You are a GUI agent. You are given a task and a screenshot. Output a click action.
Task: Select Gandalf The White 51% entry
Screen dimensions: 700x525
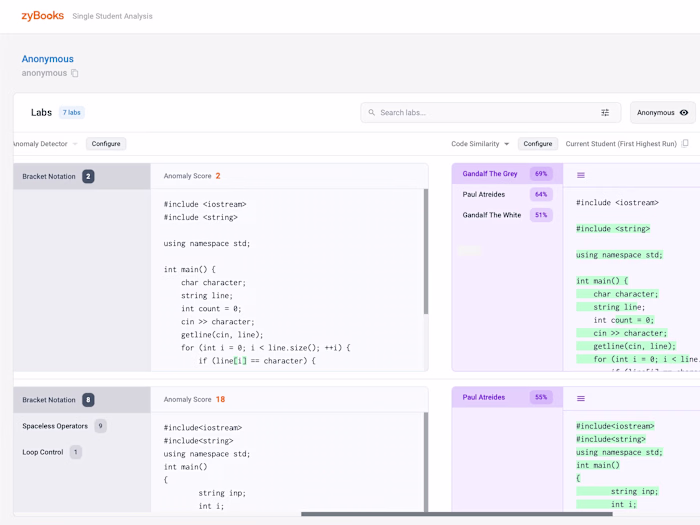tap(507, 215)
